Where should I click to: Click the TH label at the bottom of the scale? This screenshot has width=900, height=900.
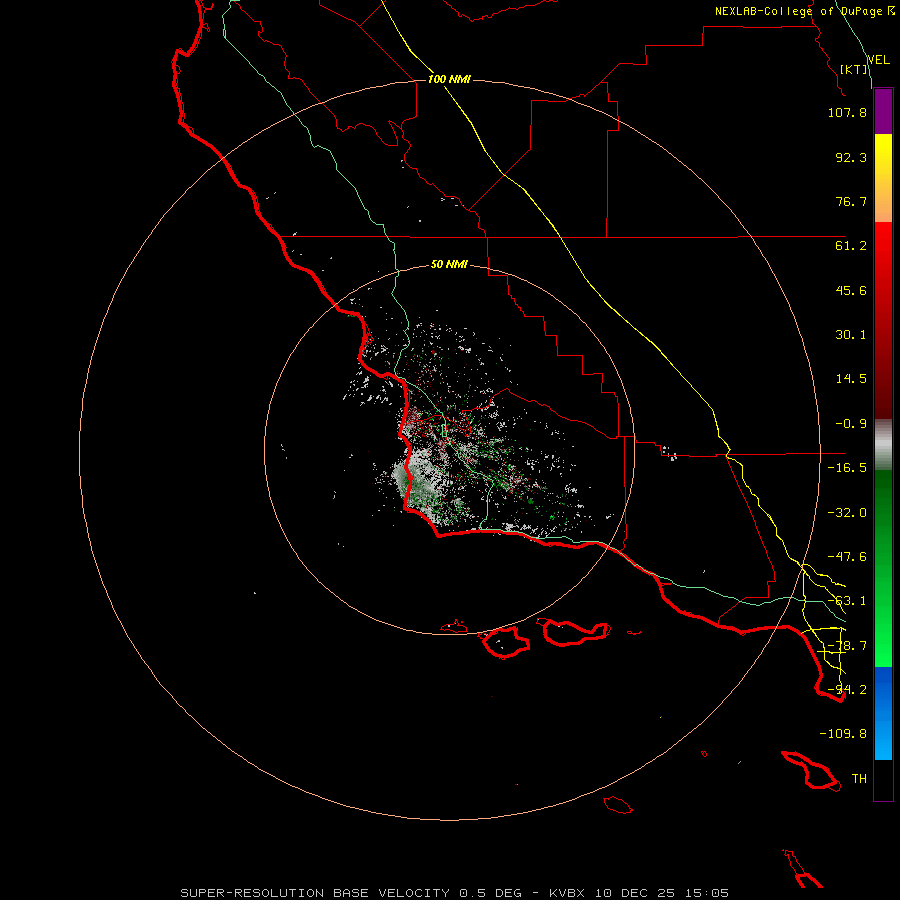(x=859, y=779)
